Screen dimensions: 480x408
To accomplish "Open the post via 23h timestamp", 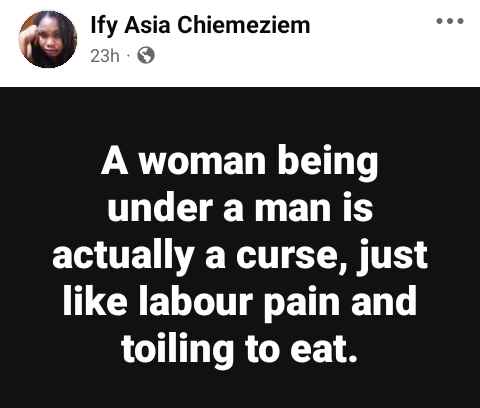I will tap(105, 56).
